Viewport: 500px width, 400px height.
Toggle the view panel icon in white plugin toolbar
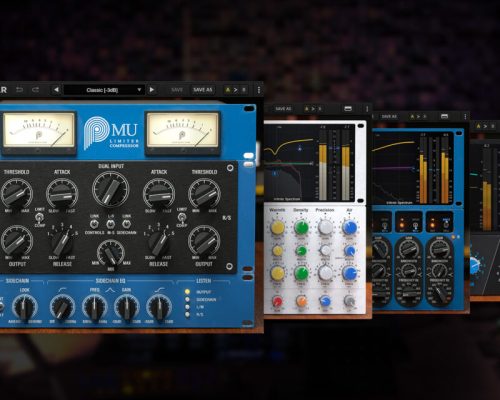pyautogui.click(x=348, y=109)
